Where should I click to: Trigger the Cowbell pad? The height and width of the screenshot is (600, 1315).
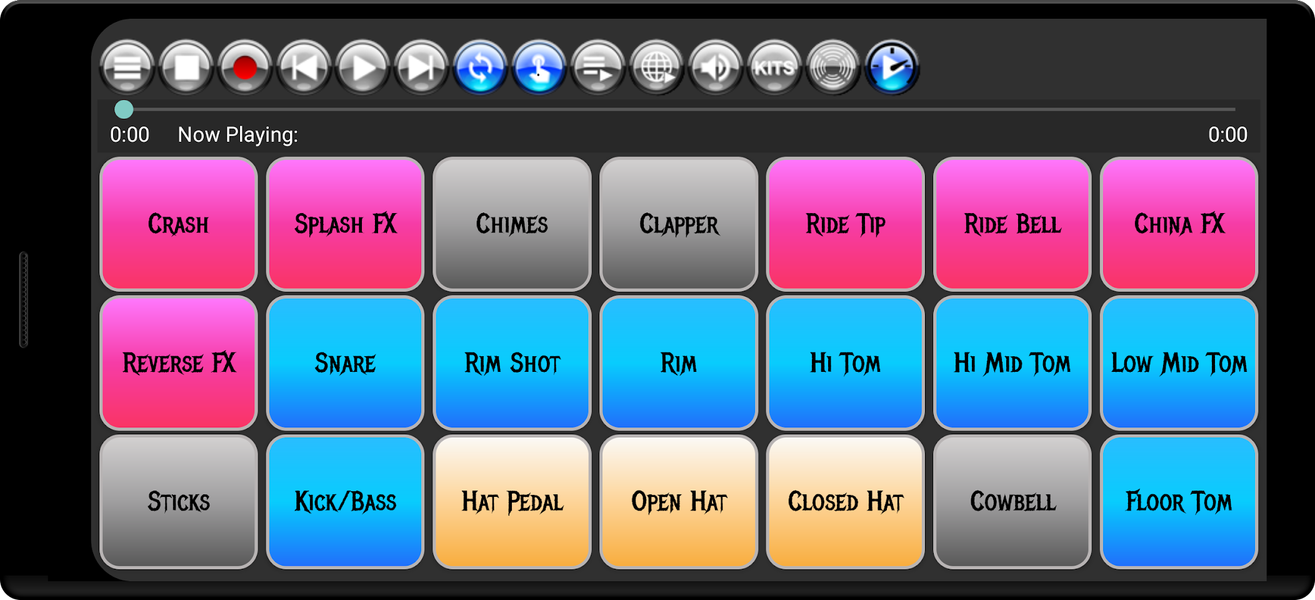(1012, 502)
